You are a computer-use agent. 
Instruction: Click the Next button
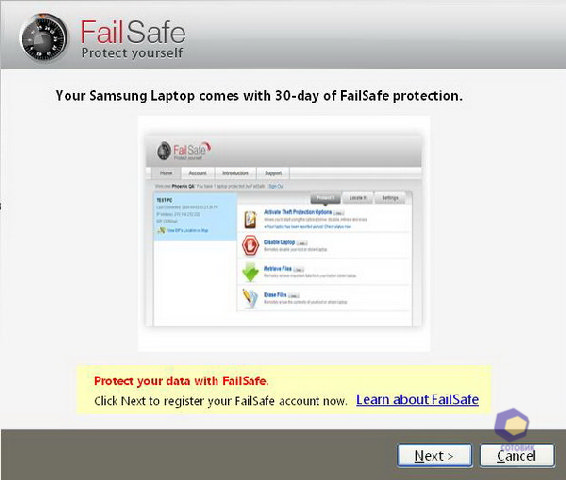click(435, 456)
